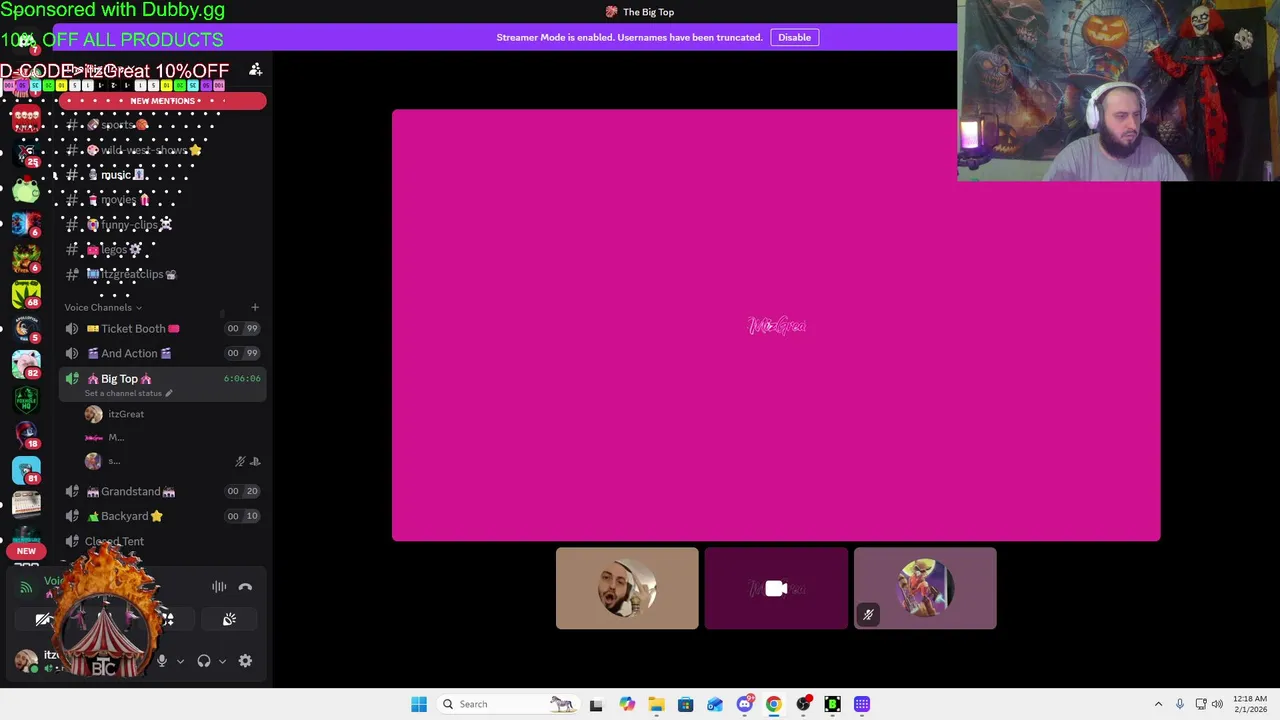This screenshot has height=720, width=1280.
Task: Open User Settings gear
Action: point(245,661)
